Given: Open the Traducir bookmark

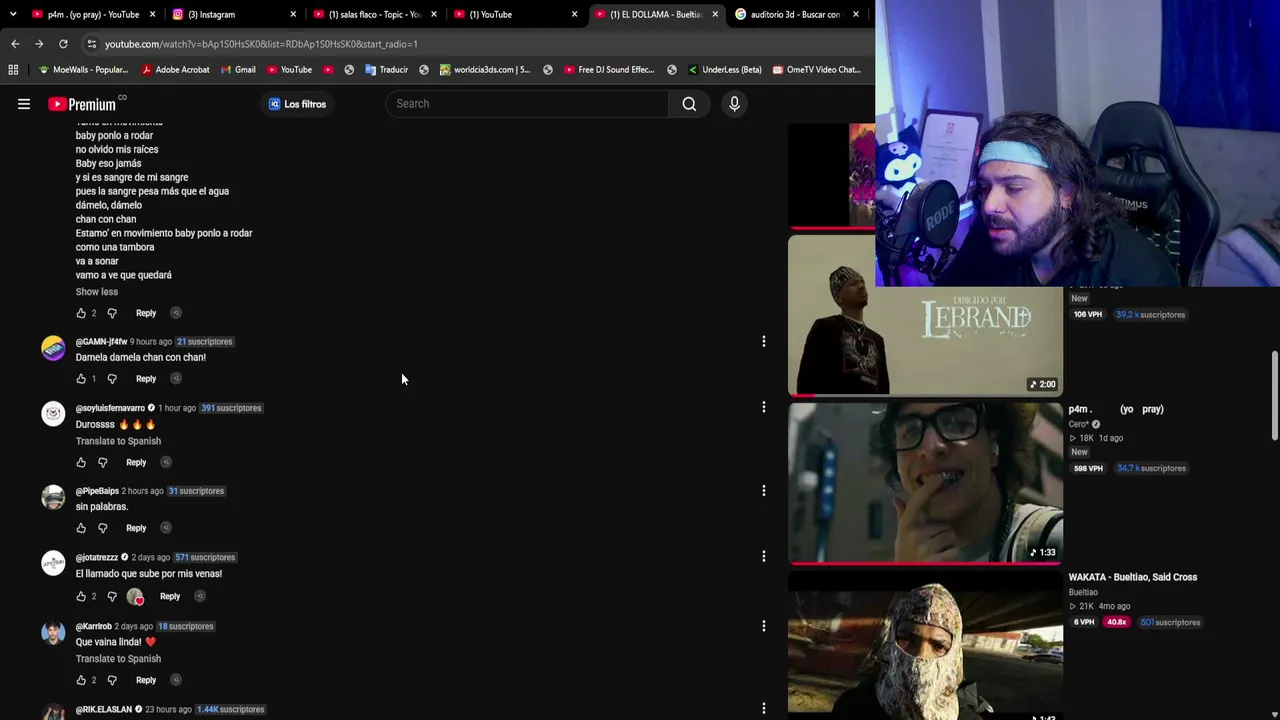Looking at the screenshot, I should pyautogui.click(x=386, y=70).
